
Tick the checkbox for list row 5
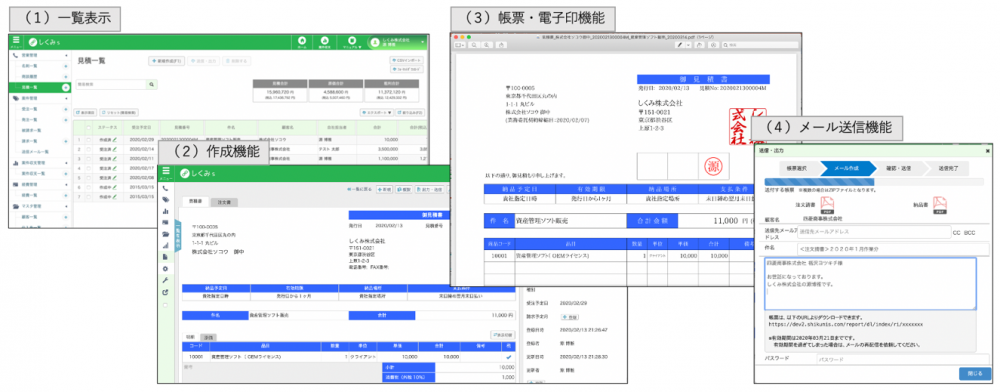click(89, 178)
